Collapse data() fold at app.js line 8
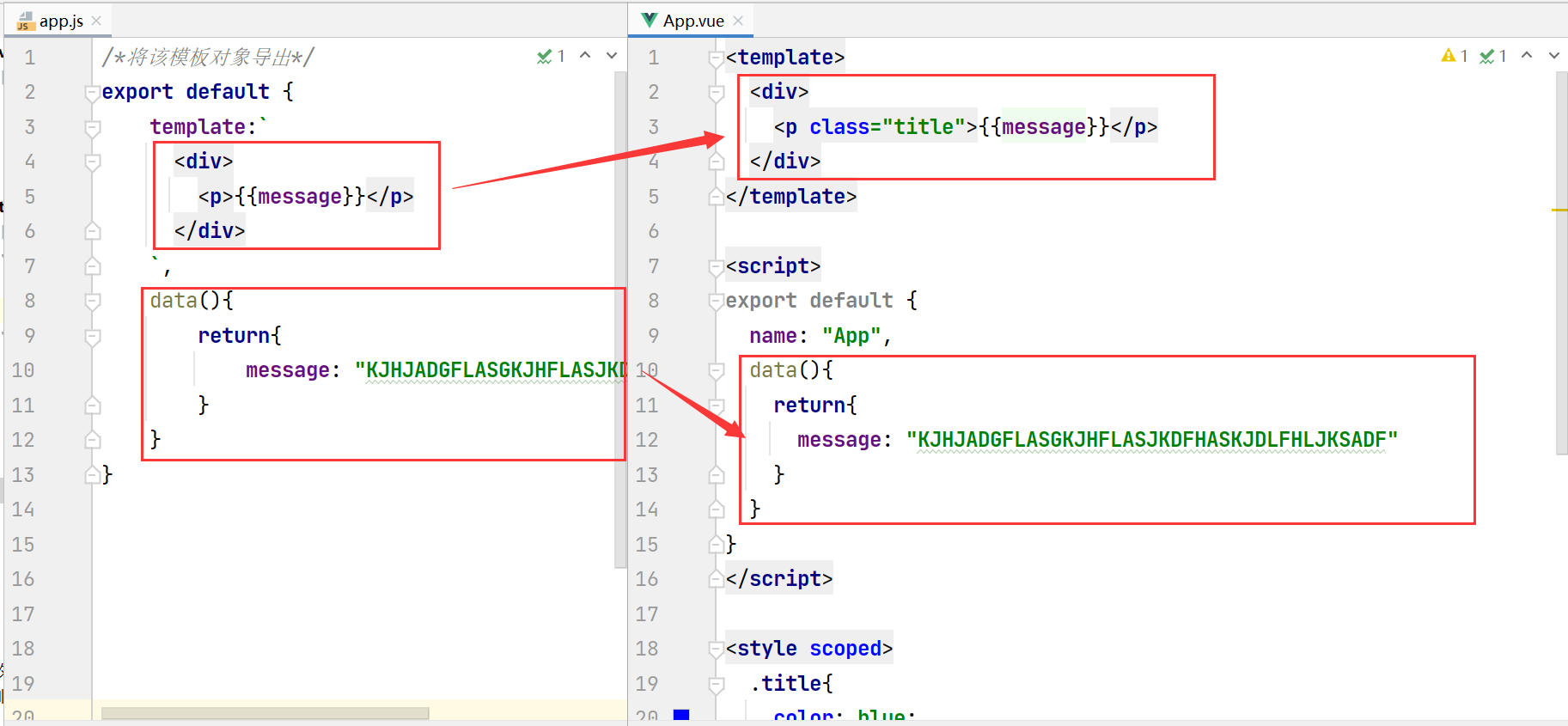Image resolution: width=1568 pixels, height=726 pixels. (93, 302)
